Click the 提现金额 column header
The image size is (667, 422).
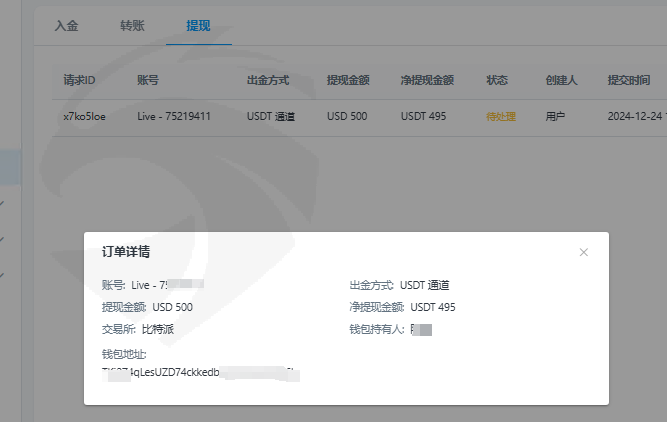[x=350, y=80]
